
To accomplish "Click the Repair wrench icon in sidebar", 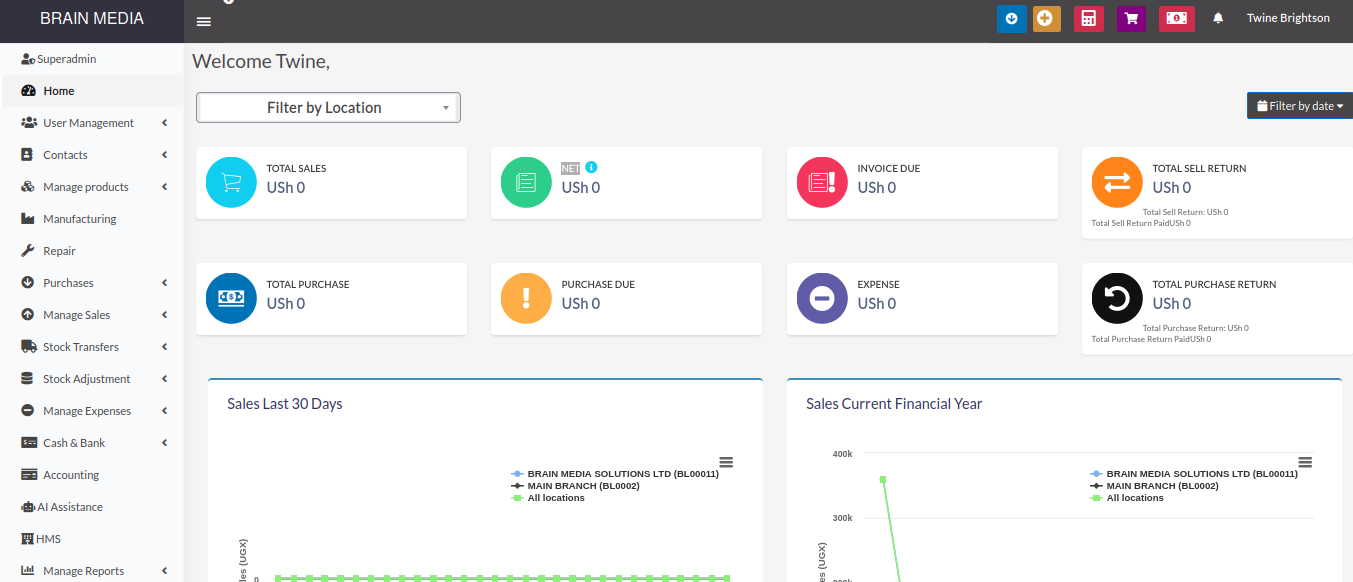I will [x=28, y=251].
